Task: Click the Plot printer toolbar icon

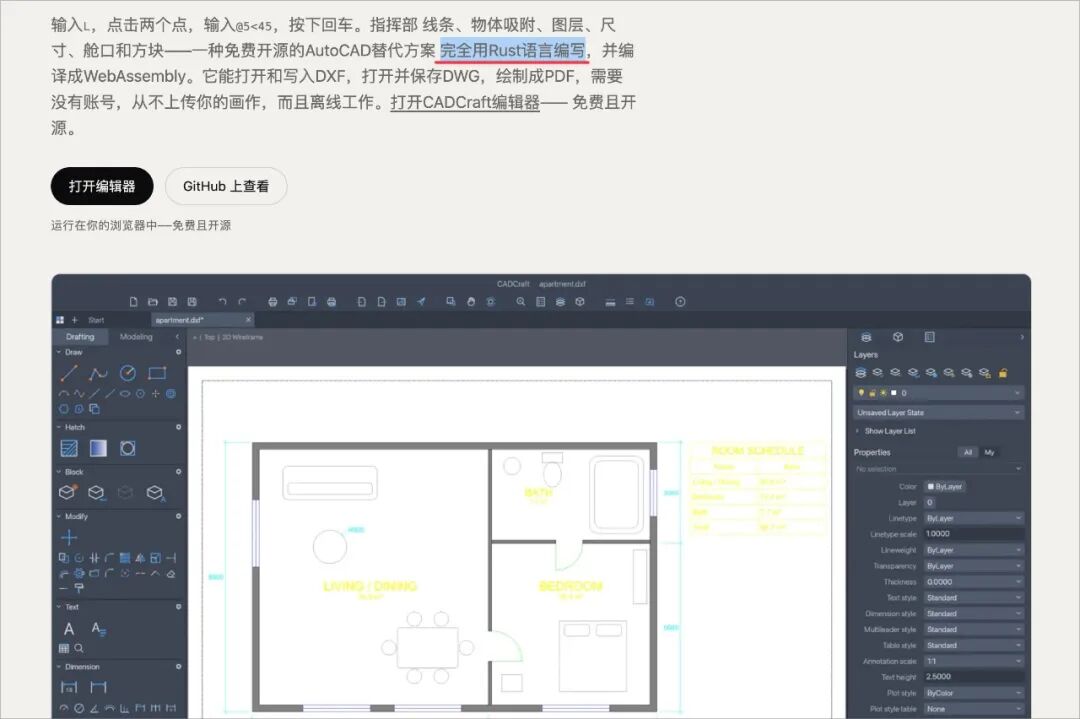Action: point(273,302)
